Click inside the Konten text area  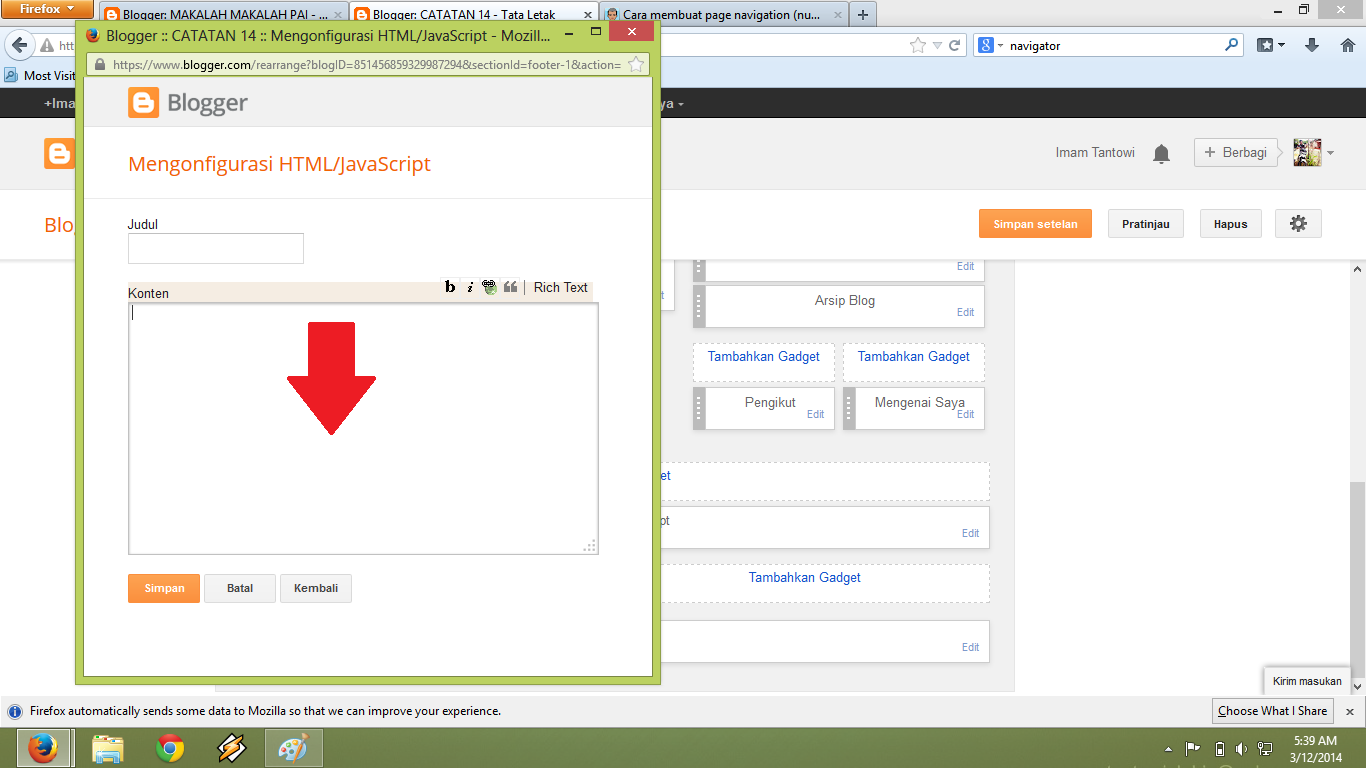click(363, 428)
